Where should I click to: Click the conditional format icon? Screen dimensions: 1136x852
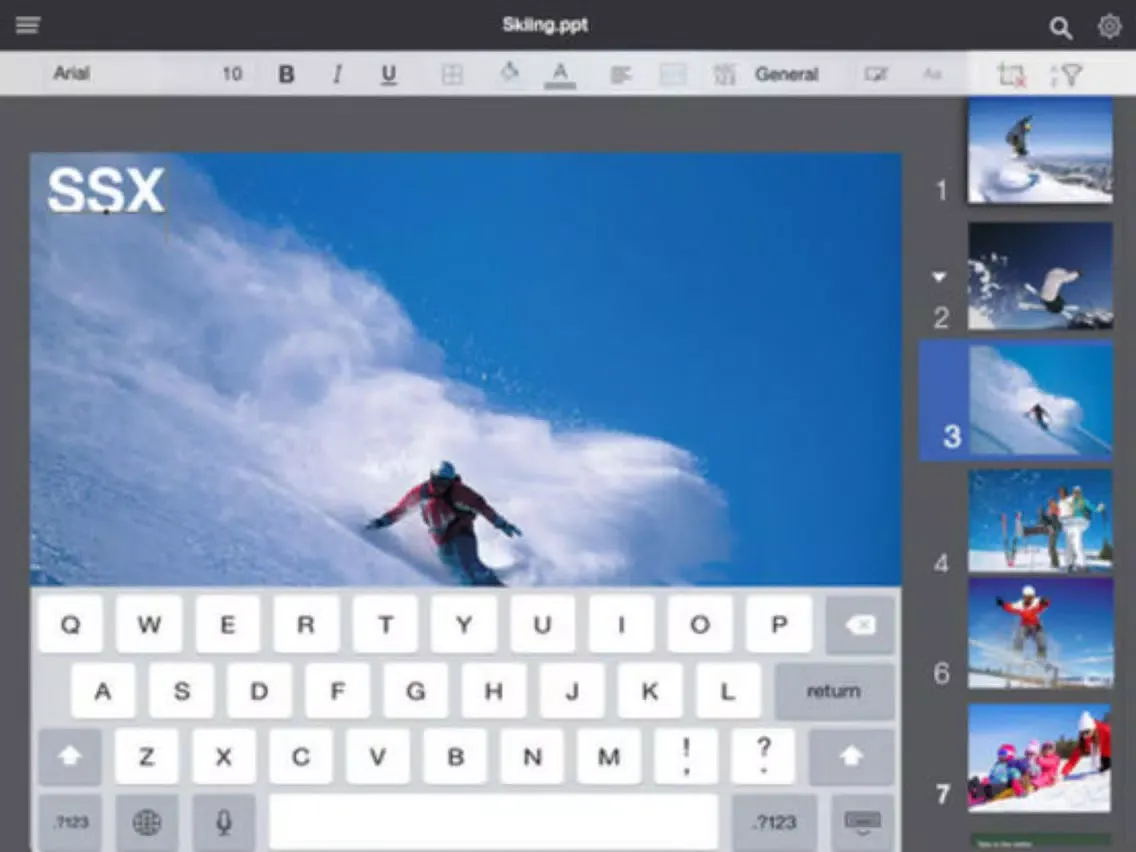[876, 74]
